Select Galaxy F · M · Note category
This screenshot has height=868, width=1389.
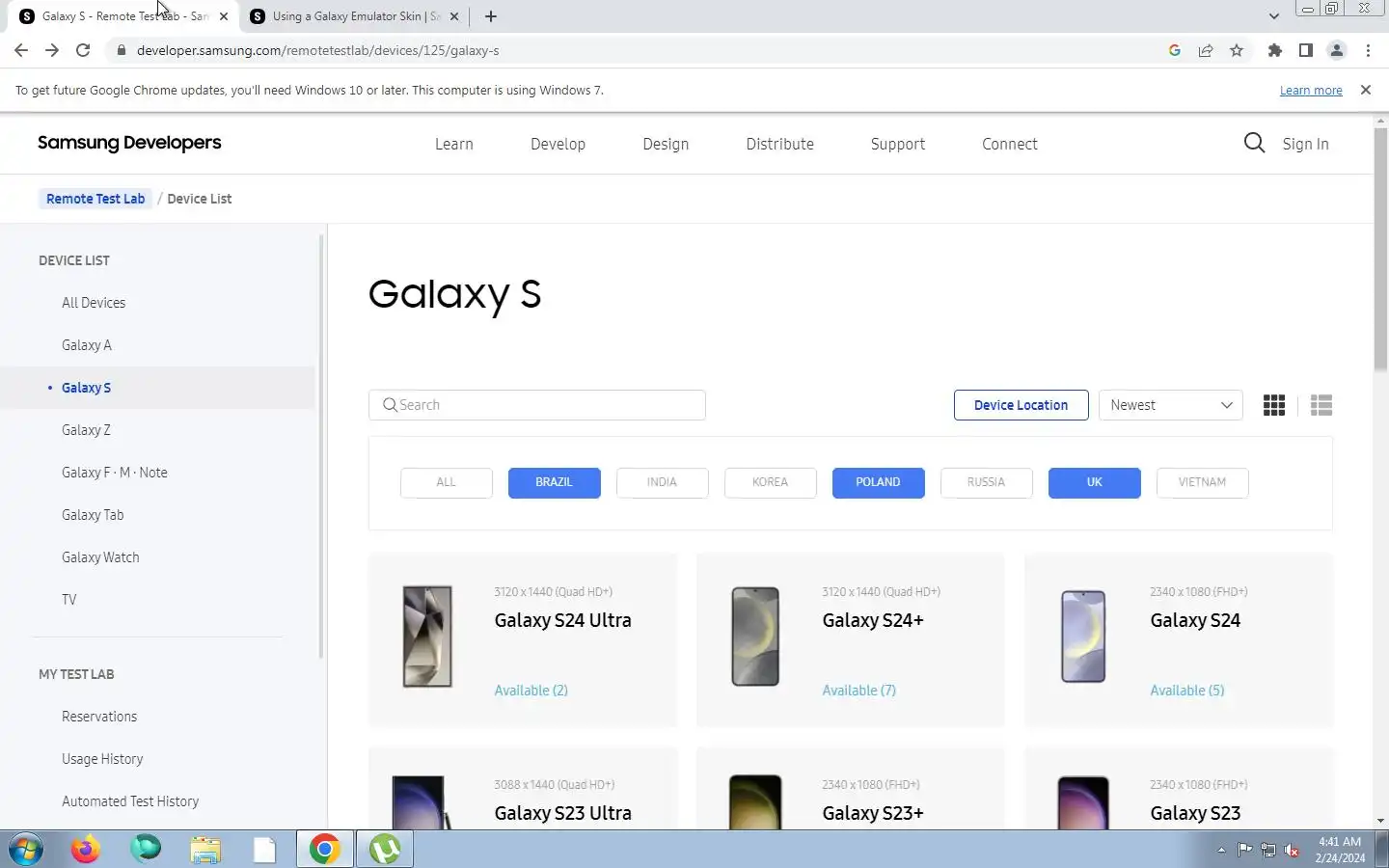pyautogui.click(x=115, y=473)
